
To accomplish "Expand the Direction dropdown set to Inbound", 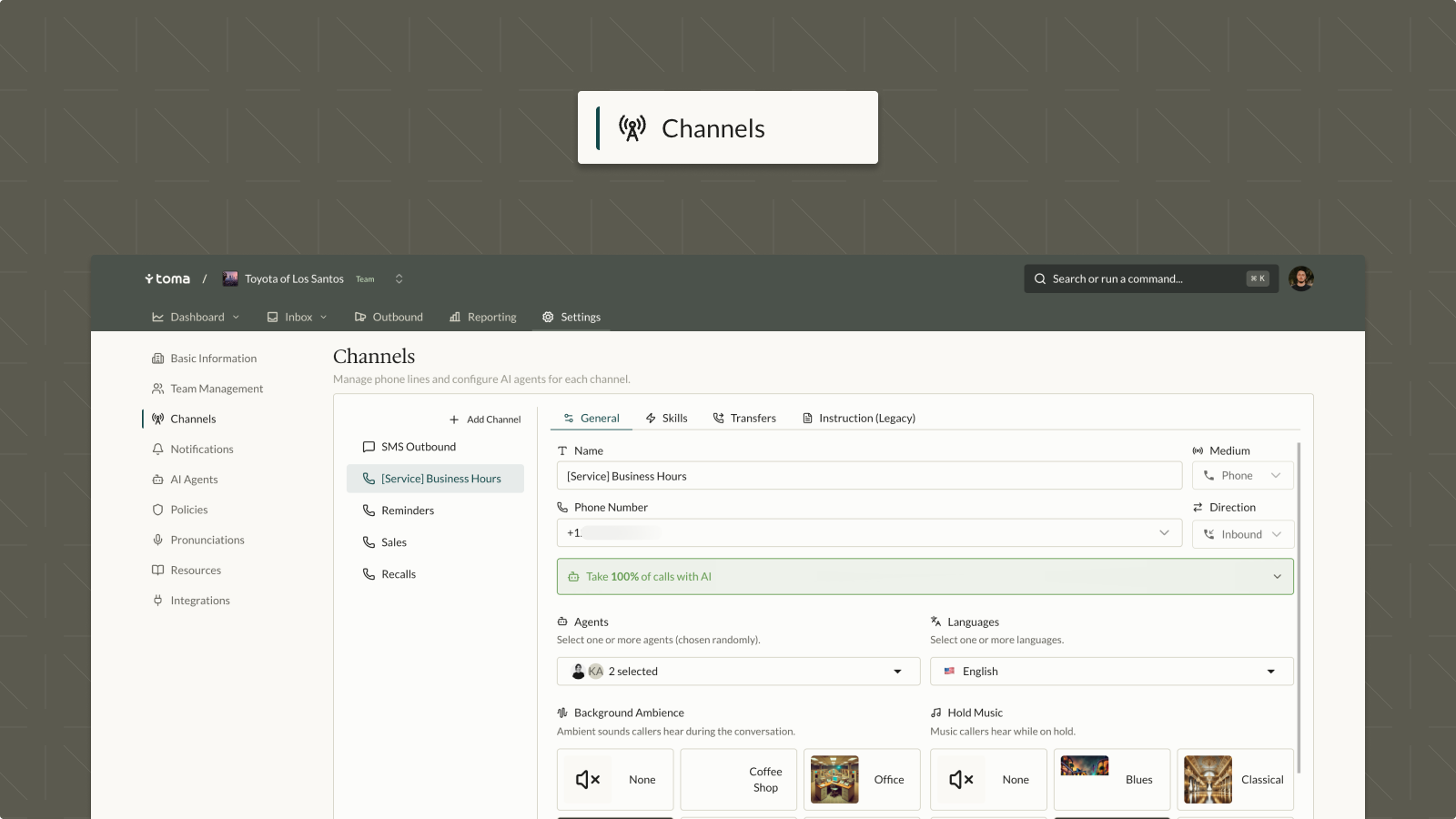I will coord(1242,534).
